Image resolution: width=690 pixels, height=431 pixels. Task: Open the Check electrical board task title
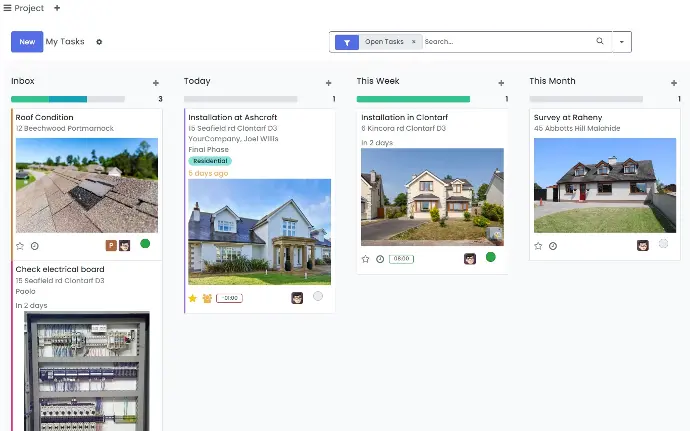pos(60,269)
